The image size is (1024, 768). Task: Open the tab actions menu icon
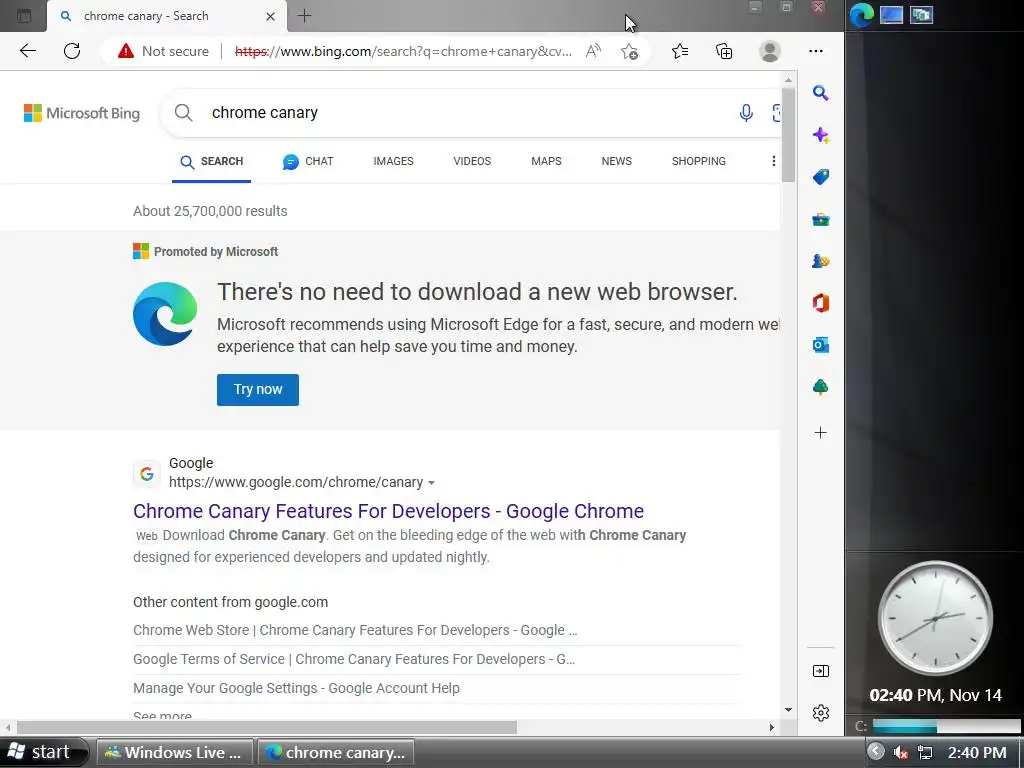[x=24, y=16]
